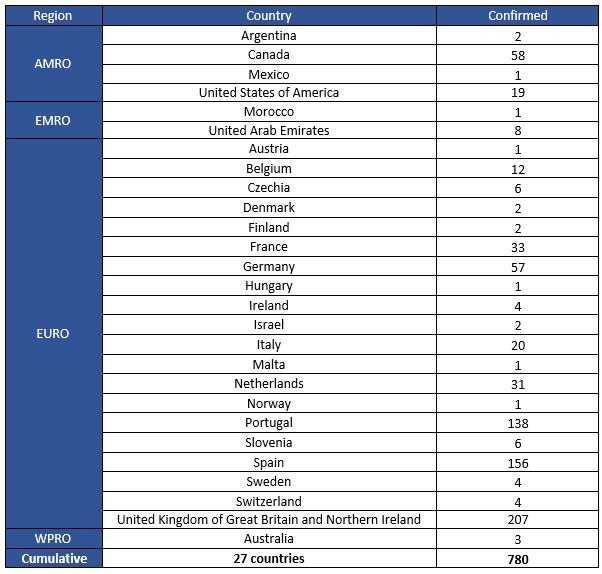The height and width of the screenshot is (574, 602).
Task: Click the Confirmed column header
Action: [517, 16]
